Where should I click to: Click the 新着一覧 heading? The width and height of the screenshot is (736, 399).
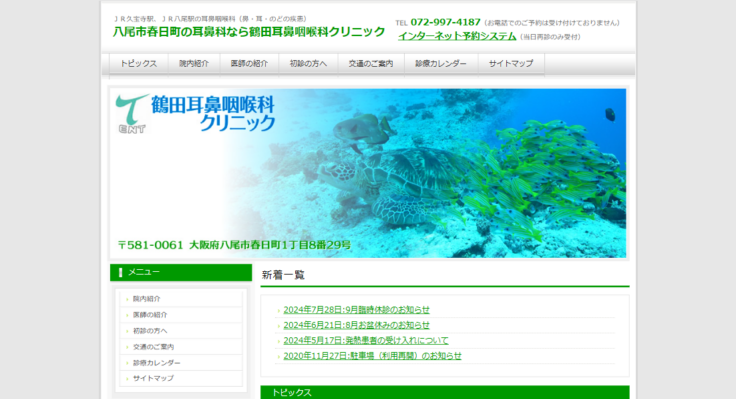pos(283,275)
